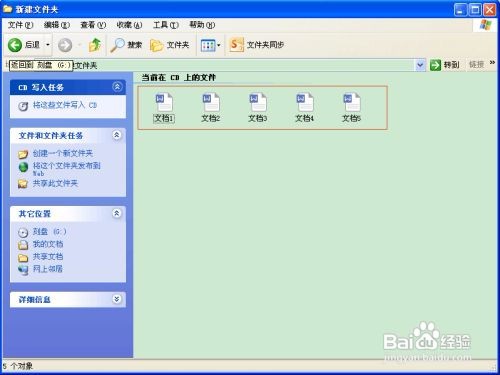Open 我的文档 in other places
The image size is (500, 375).
coord(48,244)
